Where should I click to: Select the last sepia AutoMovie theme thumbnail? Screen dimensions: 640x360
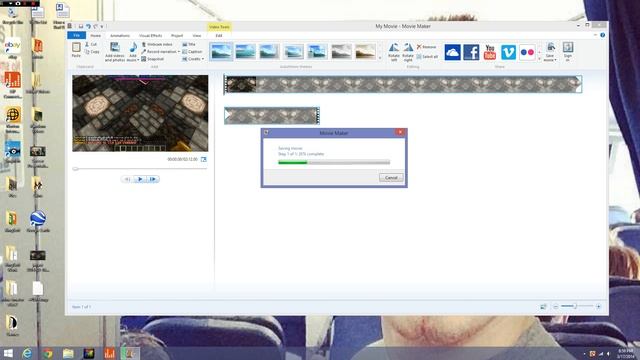point(365,52)
